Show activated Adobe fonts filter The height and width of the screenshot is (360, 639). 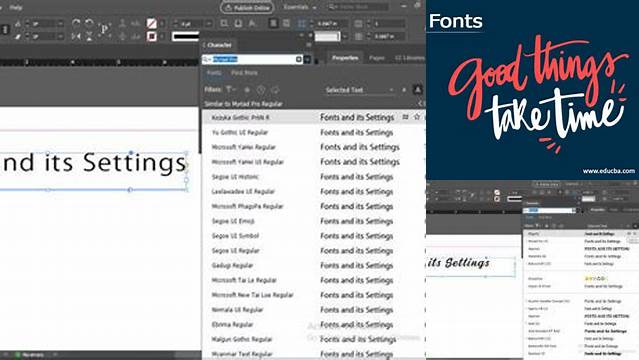point(275,90)
